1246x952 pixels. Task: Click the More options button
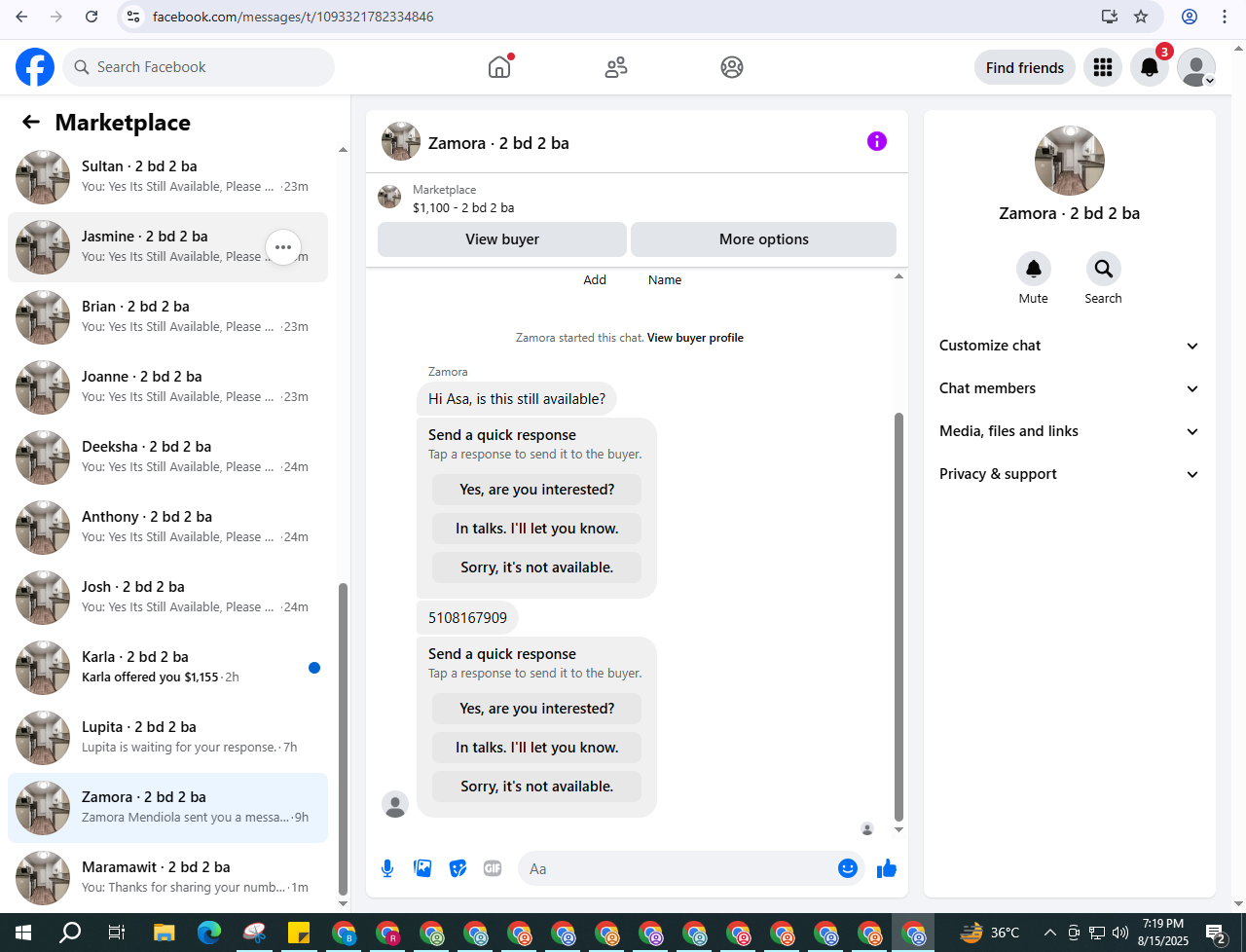coord(764,239)
